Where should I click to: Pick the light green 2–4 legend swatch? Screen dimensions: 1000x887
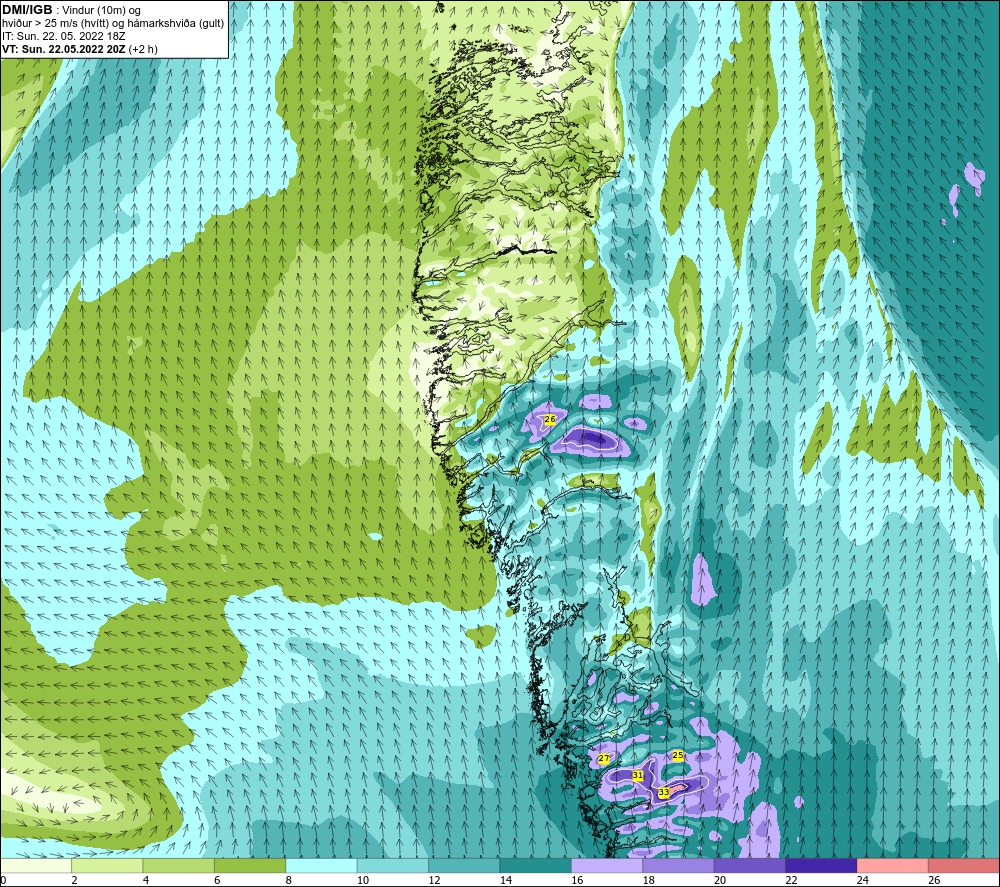click(107, 866)
